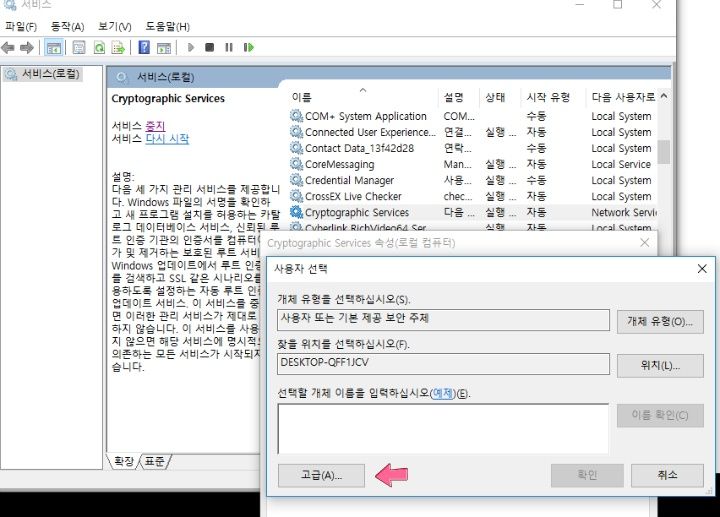Image resolution: width=720 pixels, height=517 pixels.
Task: Click the 위치(L)... button
Action: (x=660, y=365)
